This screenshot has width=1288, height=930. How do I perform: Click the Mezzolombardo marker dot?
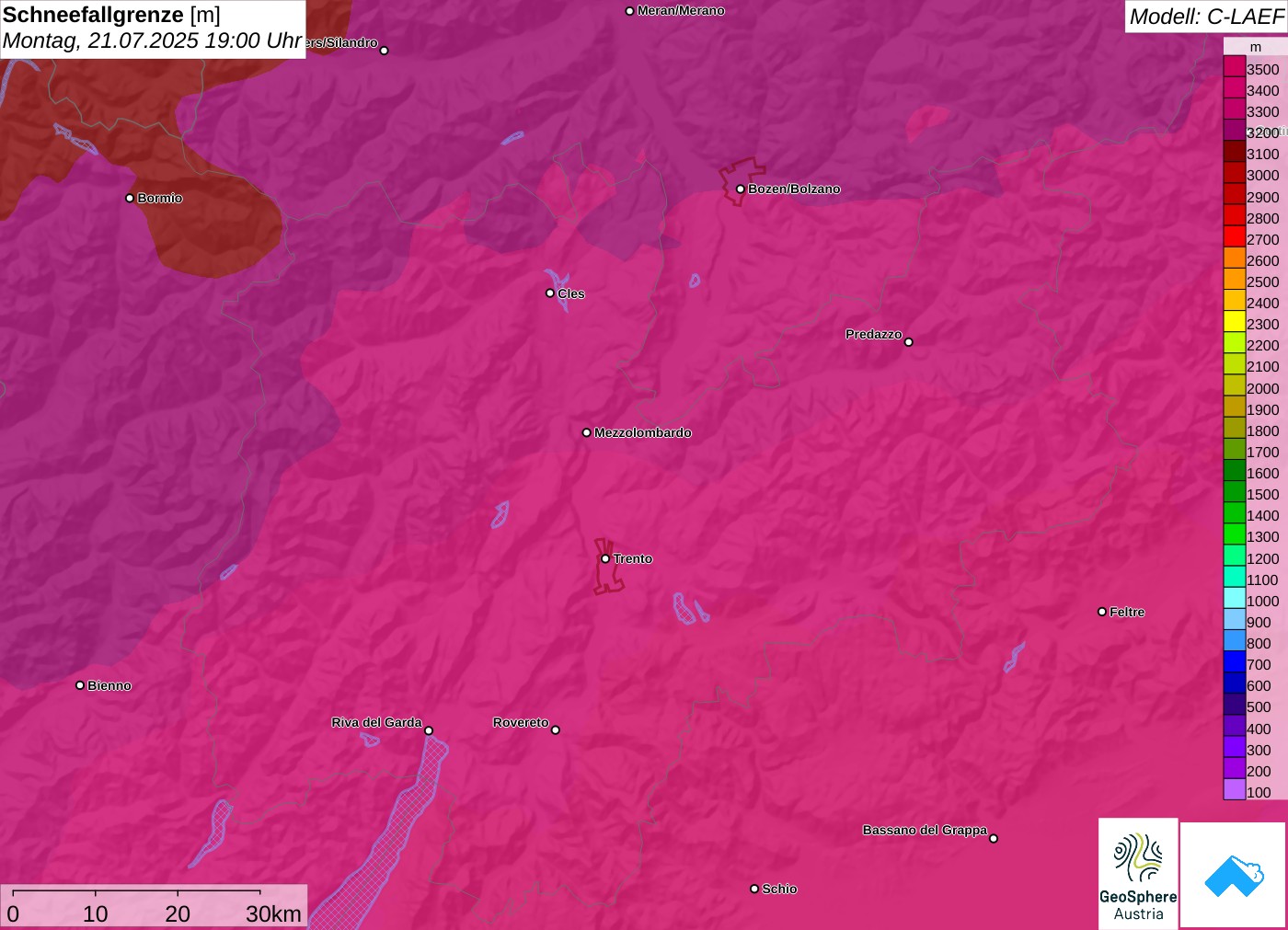click(x=587, y=432)
